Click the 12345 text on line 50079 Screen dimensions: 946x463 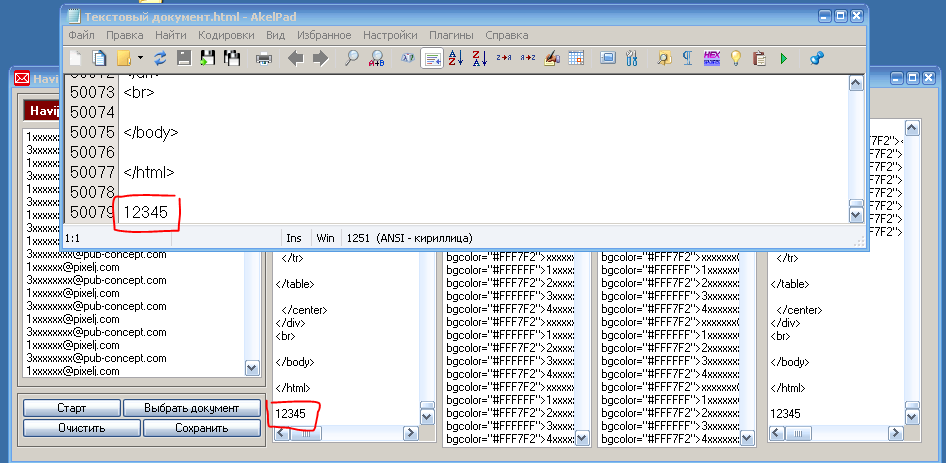pyautogui.click(x=144, y=211)
